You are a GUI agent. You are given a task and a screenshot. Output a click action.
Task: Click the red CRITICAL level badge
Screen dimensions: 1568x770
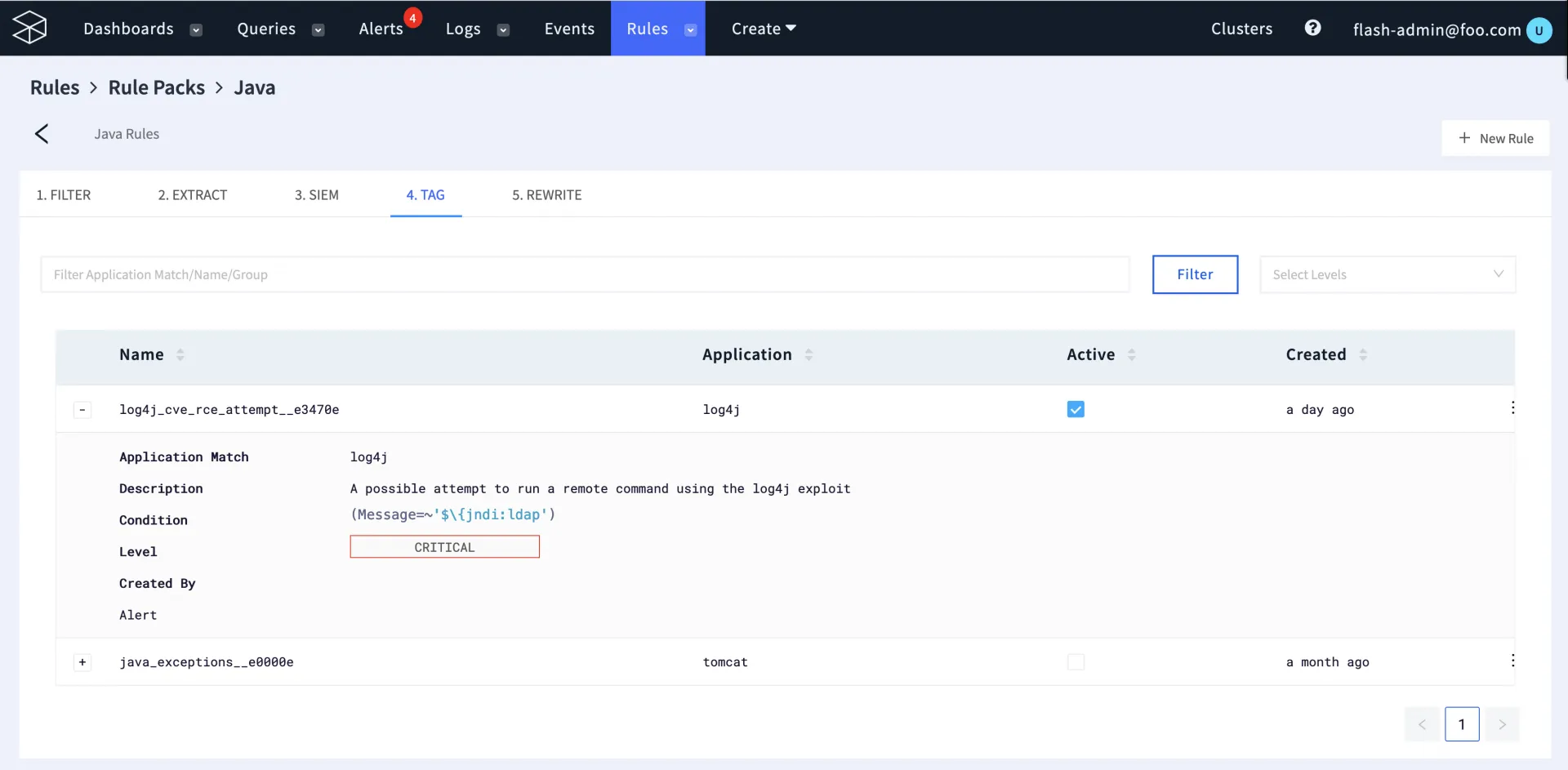(x=444, y=547)
